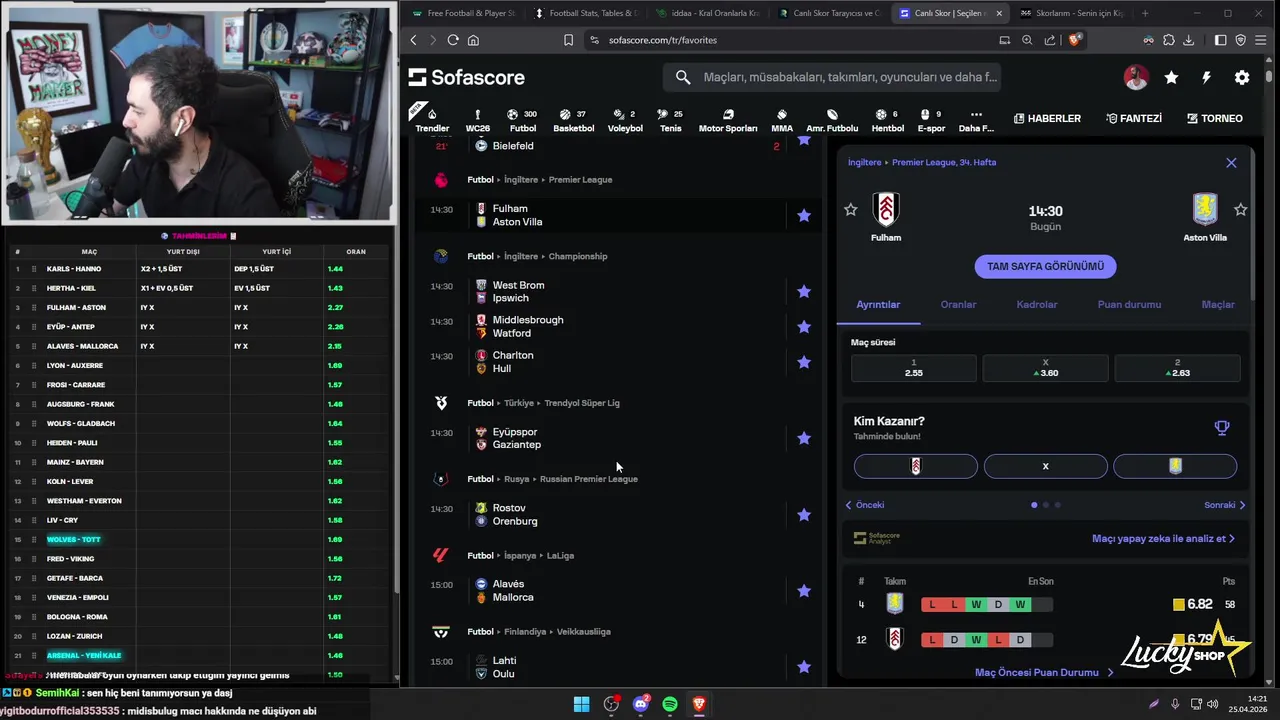
Task: Open the lightning bolt header icon
Action: (x=1206, y=77)
